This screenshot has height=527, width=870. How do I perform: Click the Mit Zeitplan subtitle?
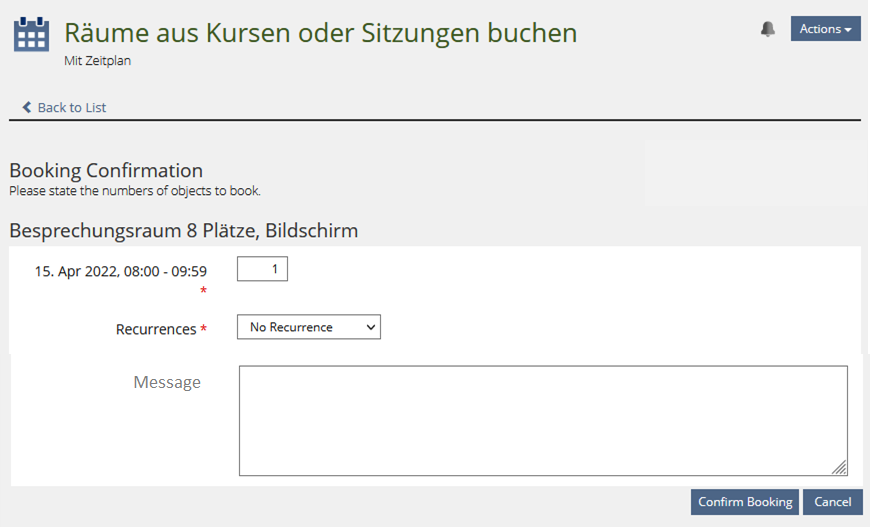tap(98, 61)
